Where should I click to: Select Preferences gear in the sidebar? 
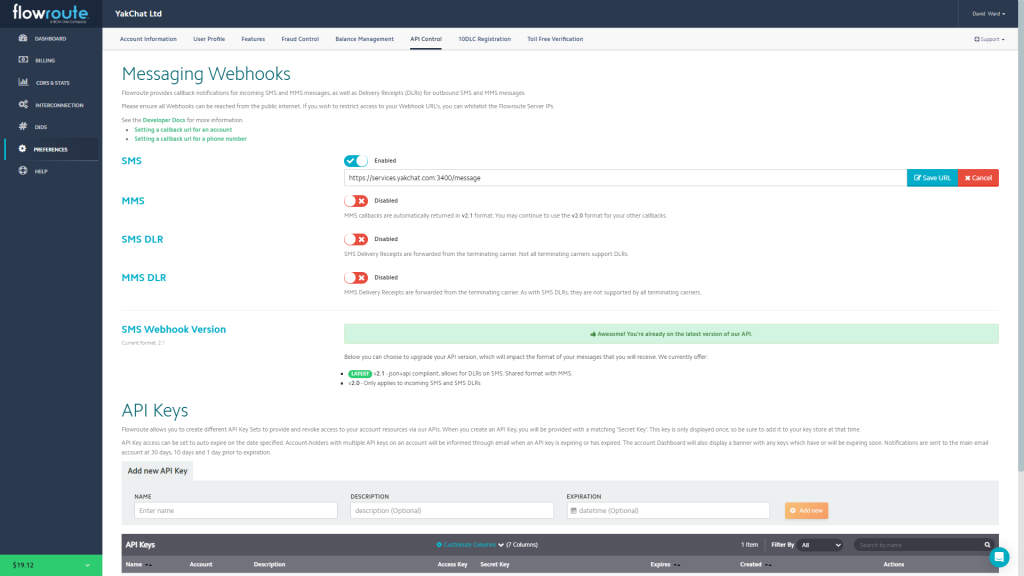23,149
